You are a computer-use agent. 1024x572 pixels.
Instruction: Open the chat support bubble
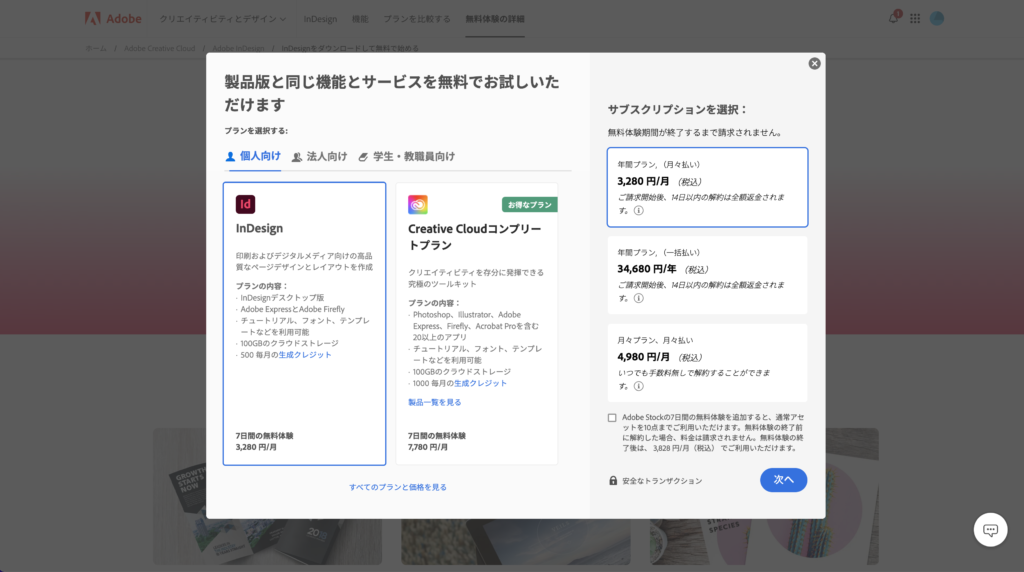(990, 530)
